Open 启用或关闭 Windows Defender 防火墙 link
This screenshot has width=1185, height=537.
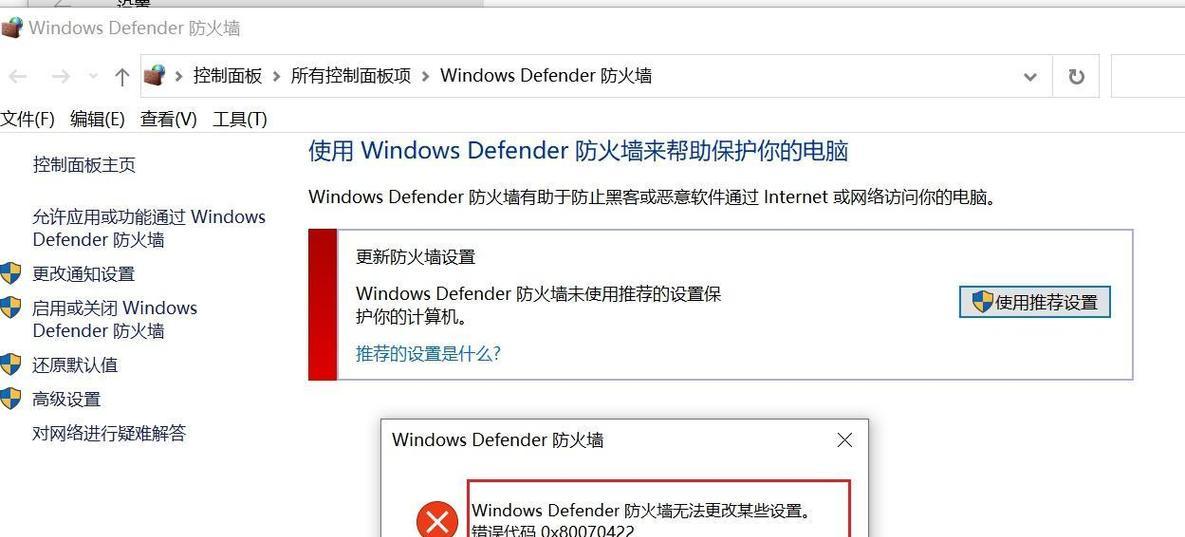tap(114, 319)
